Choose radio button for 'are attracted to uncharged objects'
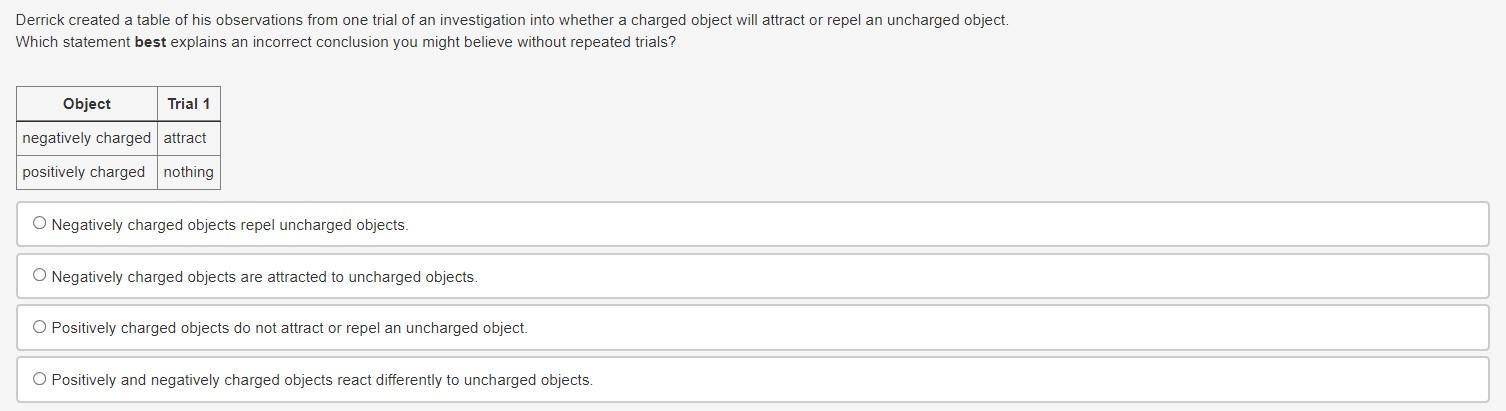Viewport: 1506px width, 411px height. [39, 275]
